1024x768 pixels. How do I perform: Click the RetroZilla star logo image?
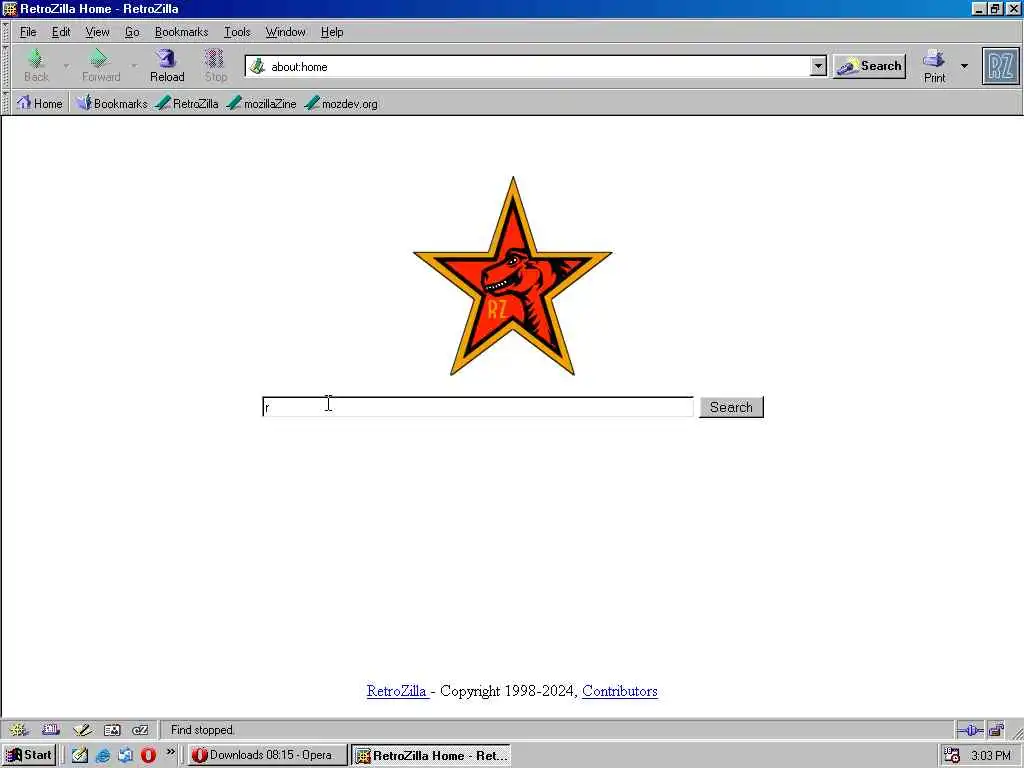[513, 276]
